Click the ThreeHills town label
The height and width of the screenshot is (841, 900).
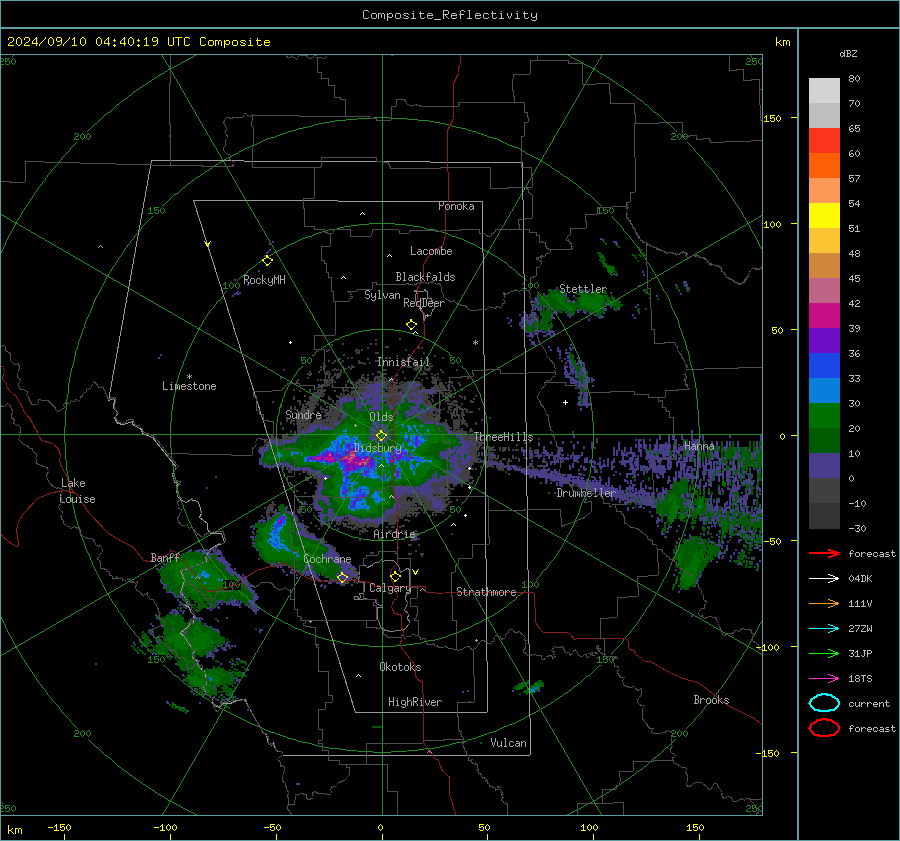point(503,437)
